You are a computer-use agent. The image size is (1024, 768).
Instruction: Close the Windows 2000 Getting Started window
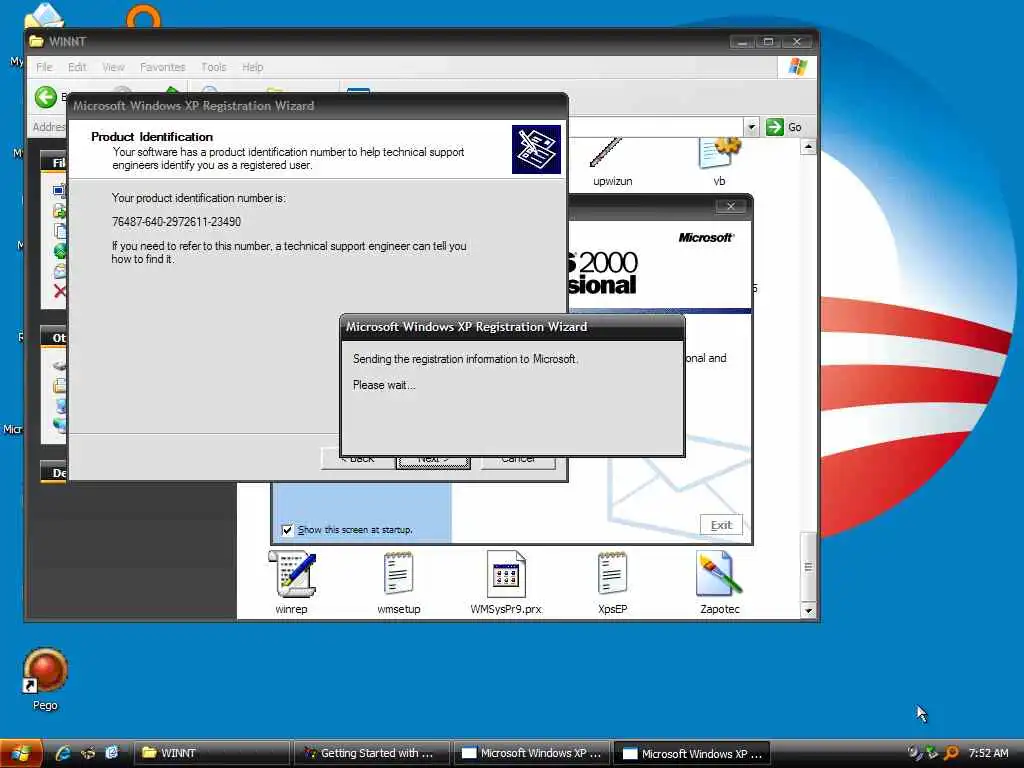731,206
